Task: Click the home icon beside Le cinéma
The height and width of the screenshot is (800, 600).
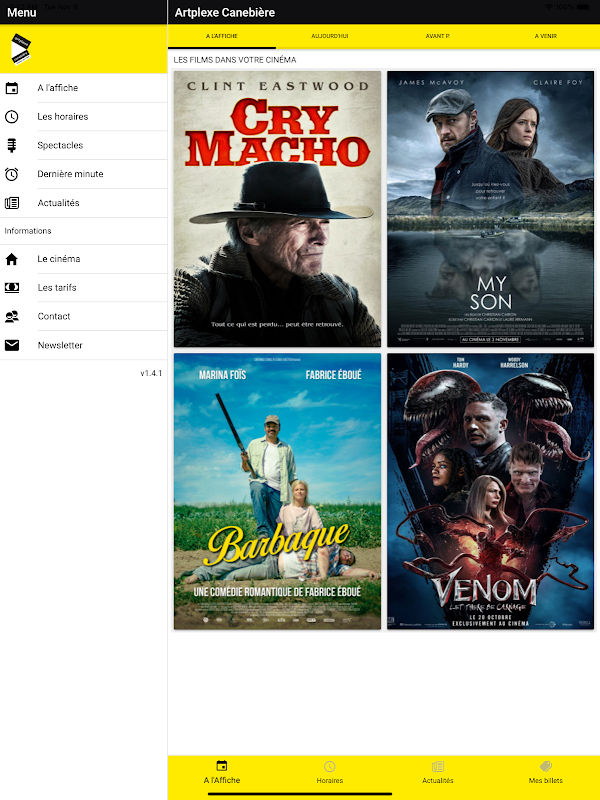Action: pyautogui.click(x=12, y=259)
